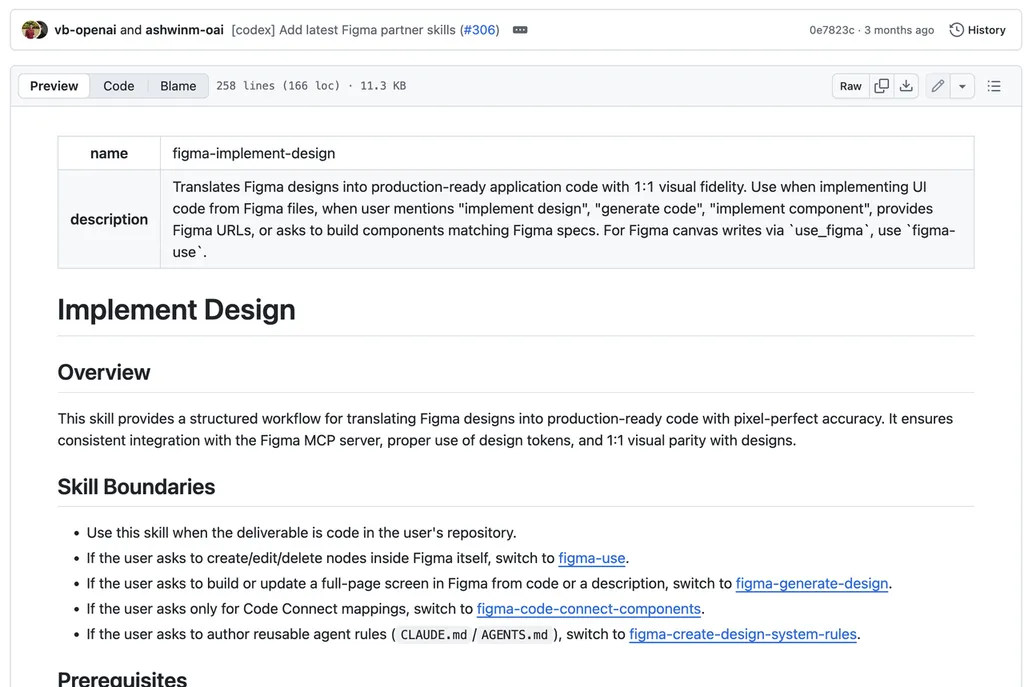Viewport: 1024px width, 687px height.
Task: Follow the figma-use link
Action: 592,558
